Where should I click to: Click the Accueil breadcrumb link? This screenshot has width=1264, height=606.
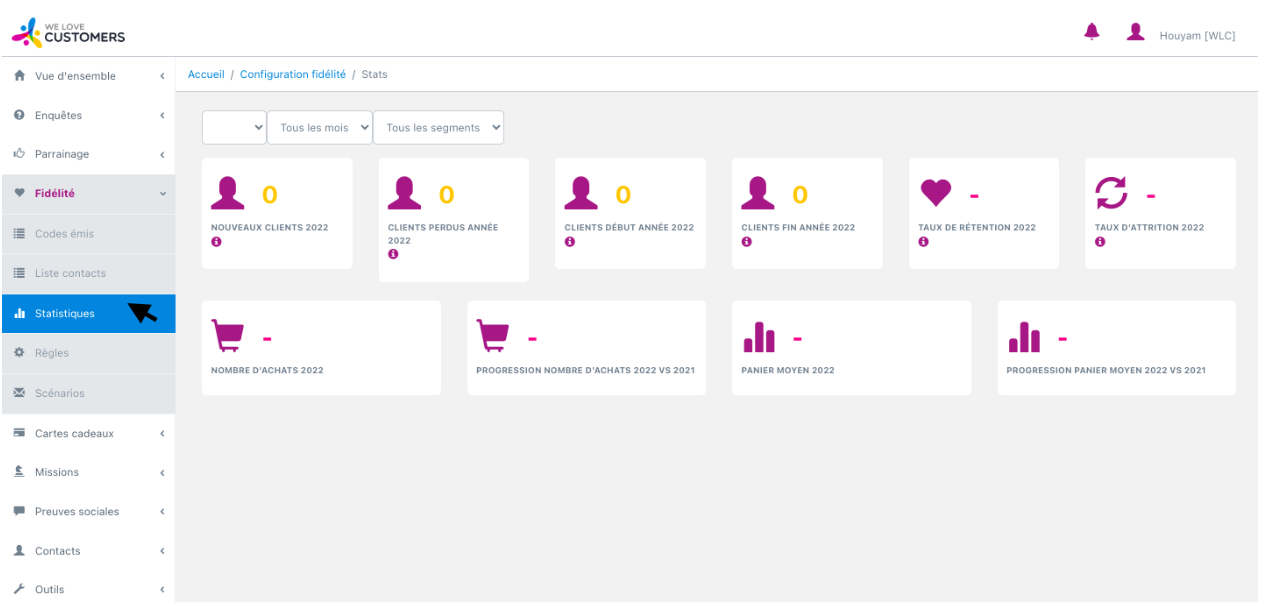(x=206, y=75)
